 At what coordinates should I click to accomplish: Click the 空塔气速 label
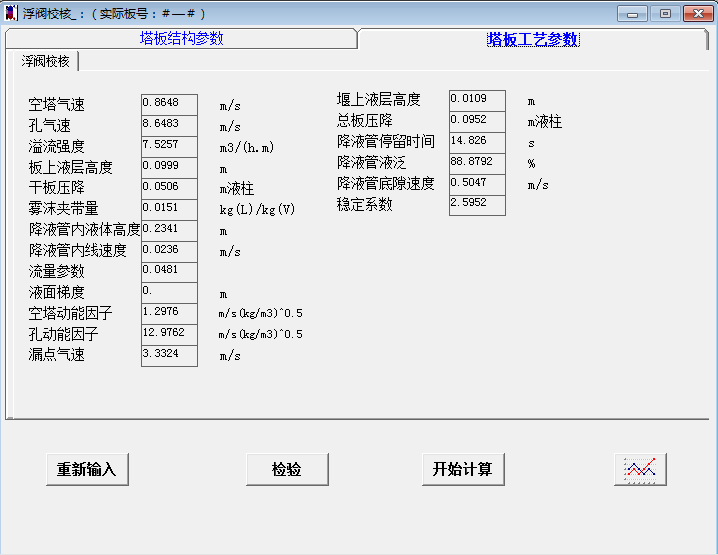click(x=56, y=105)
